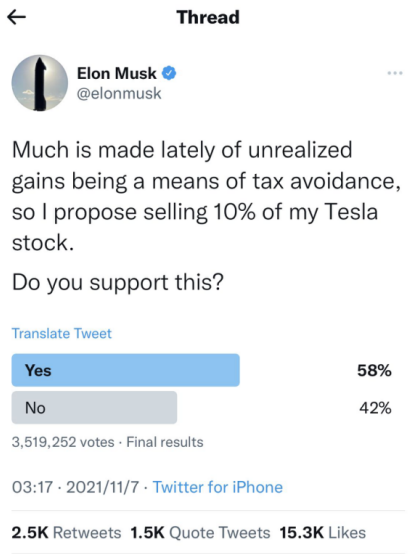Click the Elon Musk display name
Image resolution: width=418 pixels, height=554 pixels.
click(x=117, y=73)
